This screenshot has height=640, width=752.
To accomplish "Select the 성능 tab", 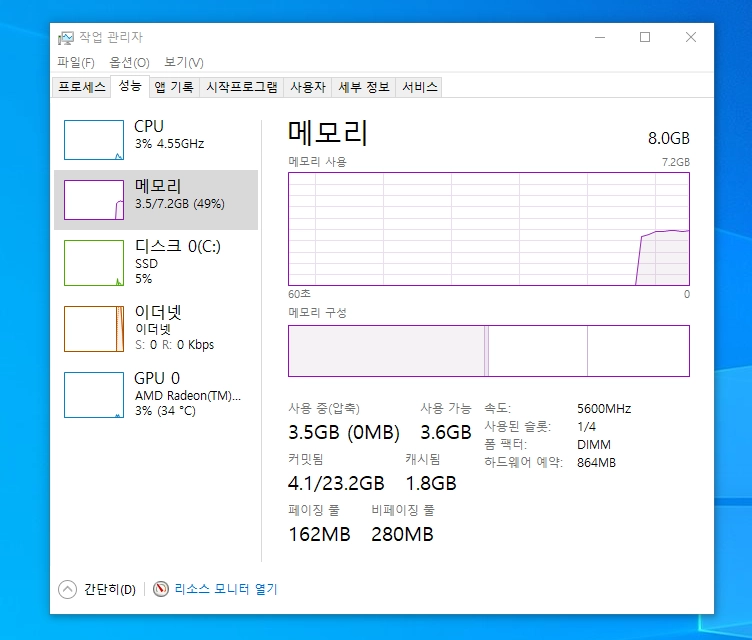I will coord(130,86).
